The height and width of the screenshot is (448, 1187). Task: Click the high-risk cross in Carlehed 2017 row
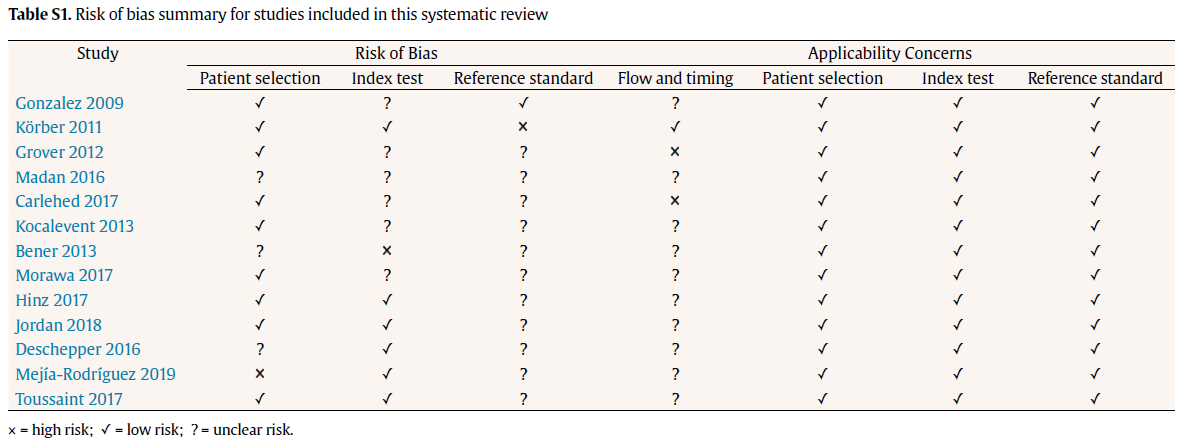[675, 202]
